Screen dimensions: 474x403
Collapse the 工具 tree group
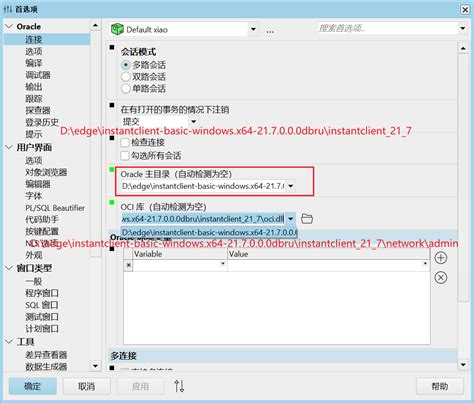click(9, 341)
